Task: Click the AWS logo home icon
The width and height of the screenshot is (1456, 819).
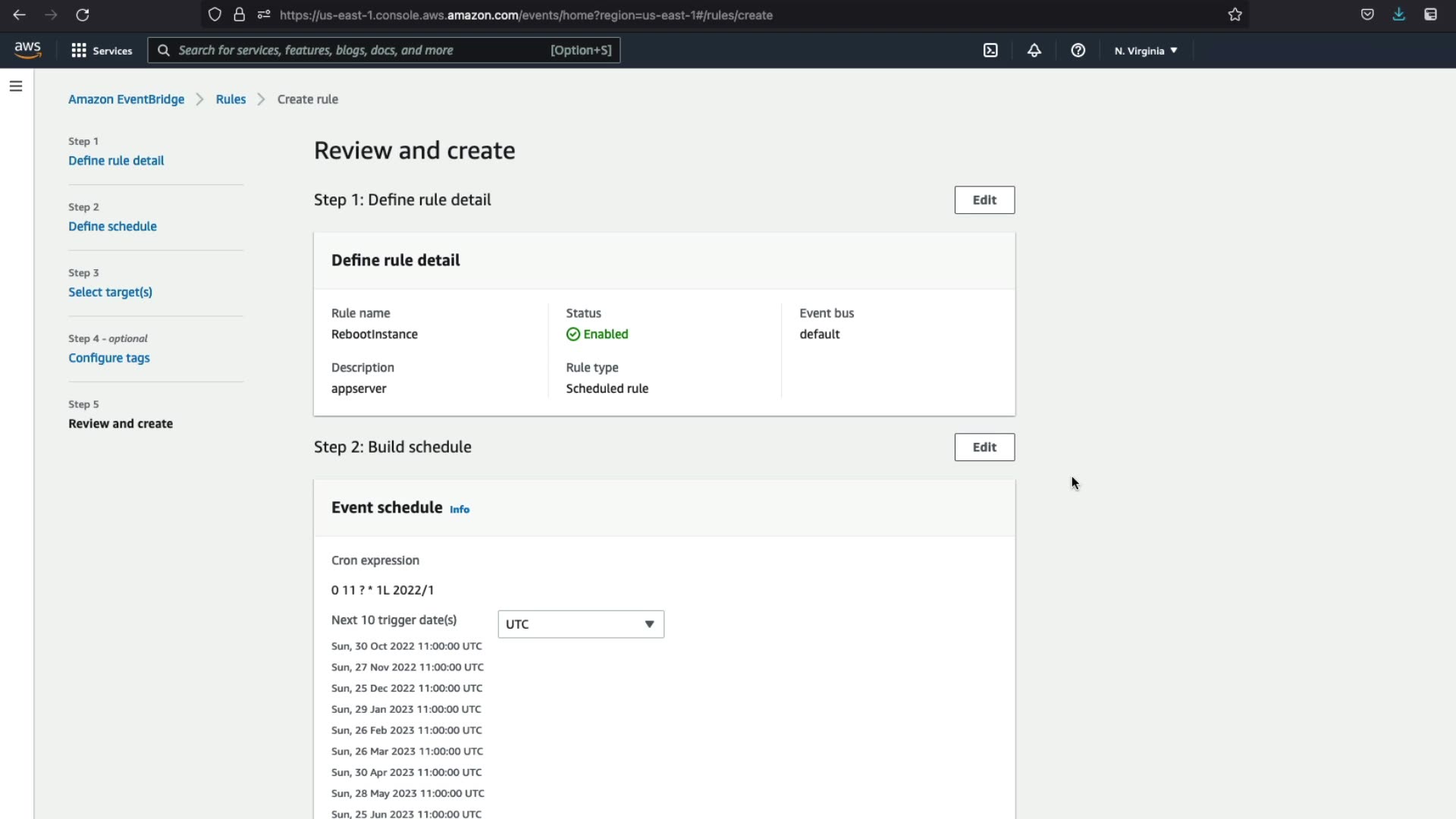Action: click(28, 50)
